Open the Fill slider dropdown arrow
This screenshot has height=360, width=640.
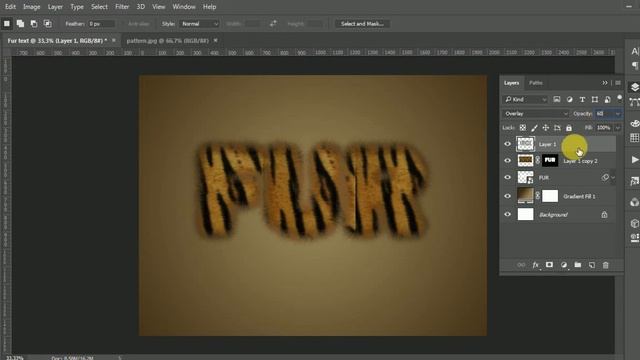[x=618, y=128]
